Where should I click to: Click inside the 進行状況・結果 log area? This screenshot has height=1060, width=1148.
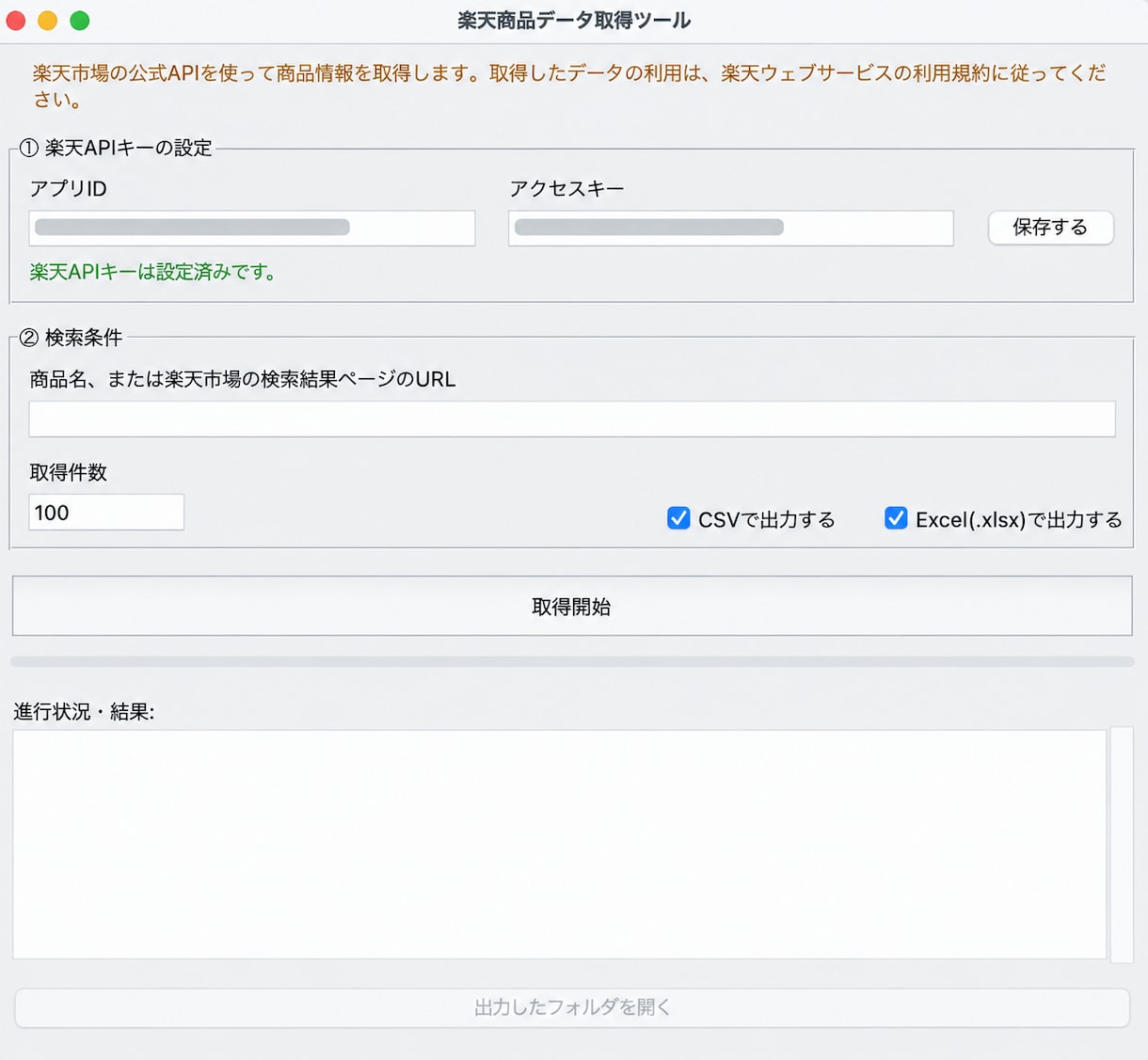[x=560, y=845]
